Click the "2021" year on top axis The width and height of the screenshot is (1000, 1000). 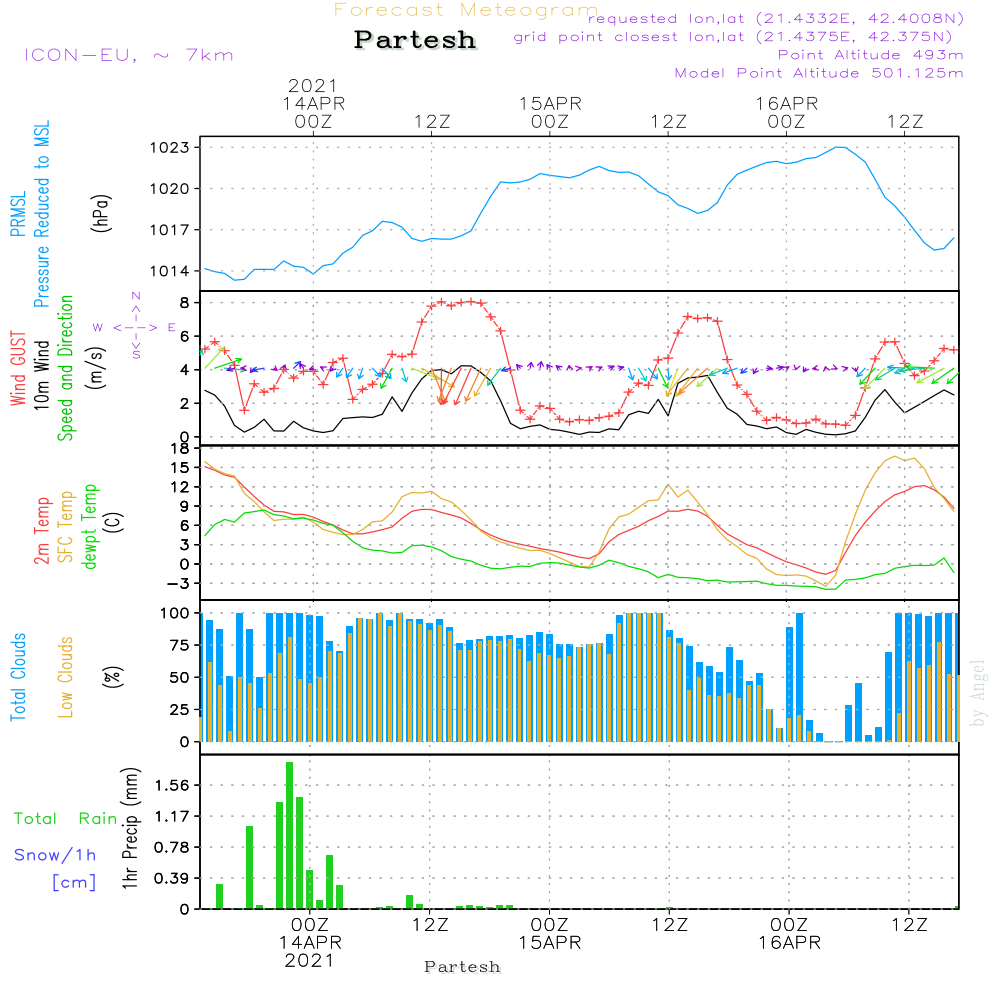coord(312,85)
